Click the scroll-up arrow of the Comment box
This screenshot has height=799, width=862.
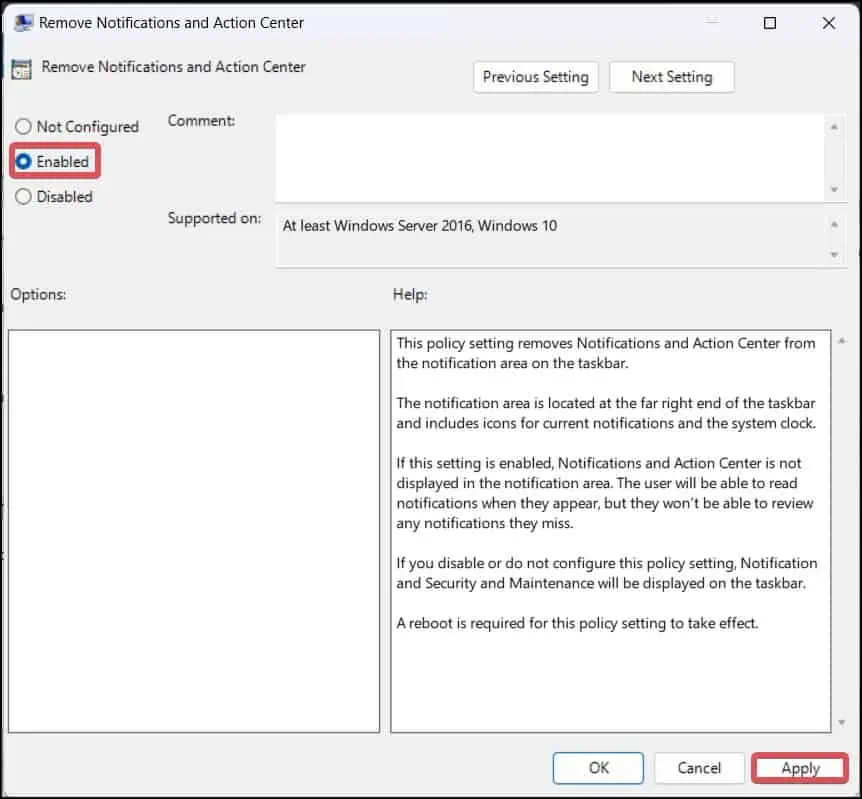[x=836, y=127]
